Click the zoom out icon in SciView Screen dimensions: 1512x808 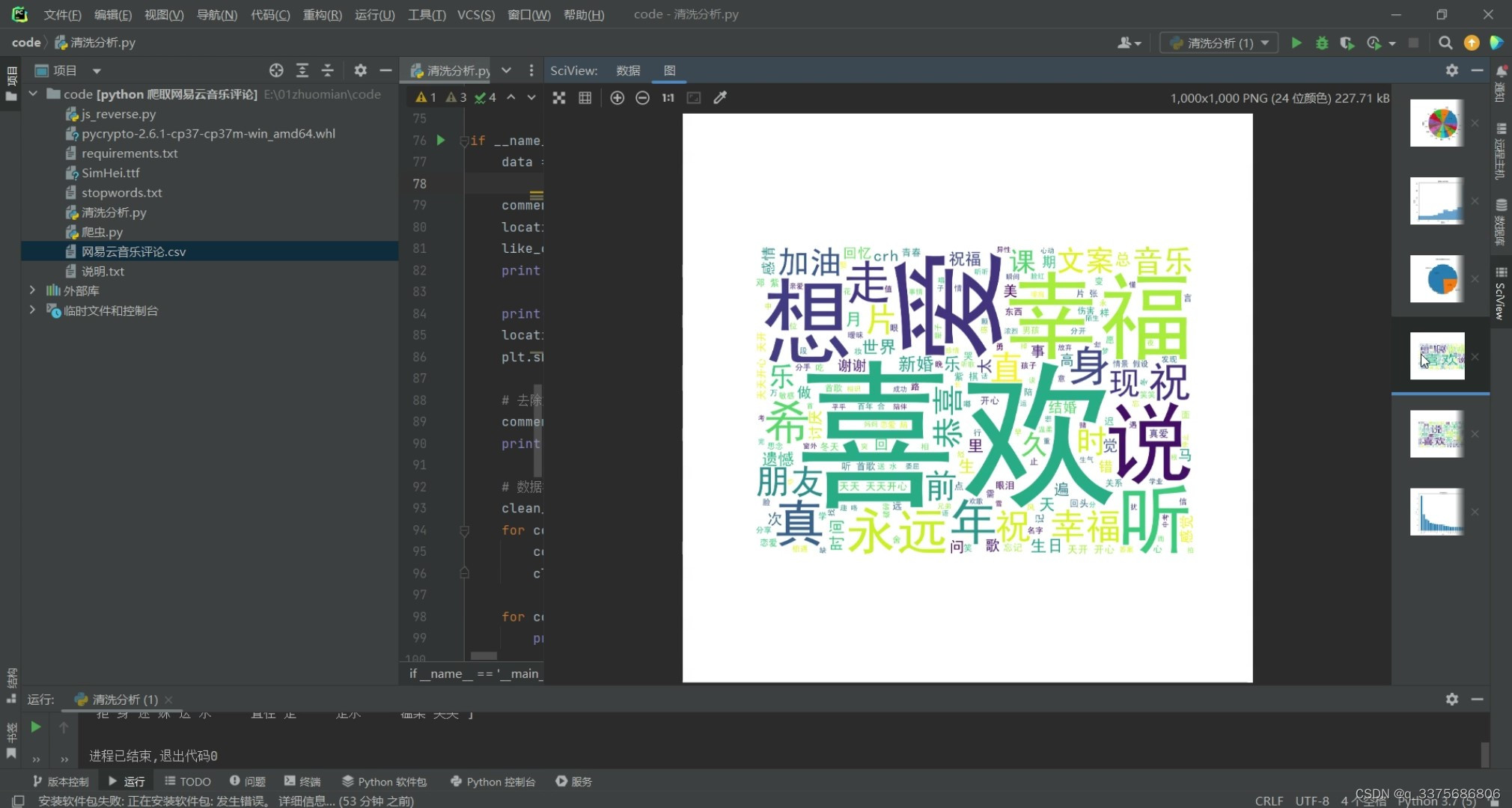[642, 97]
